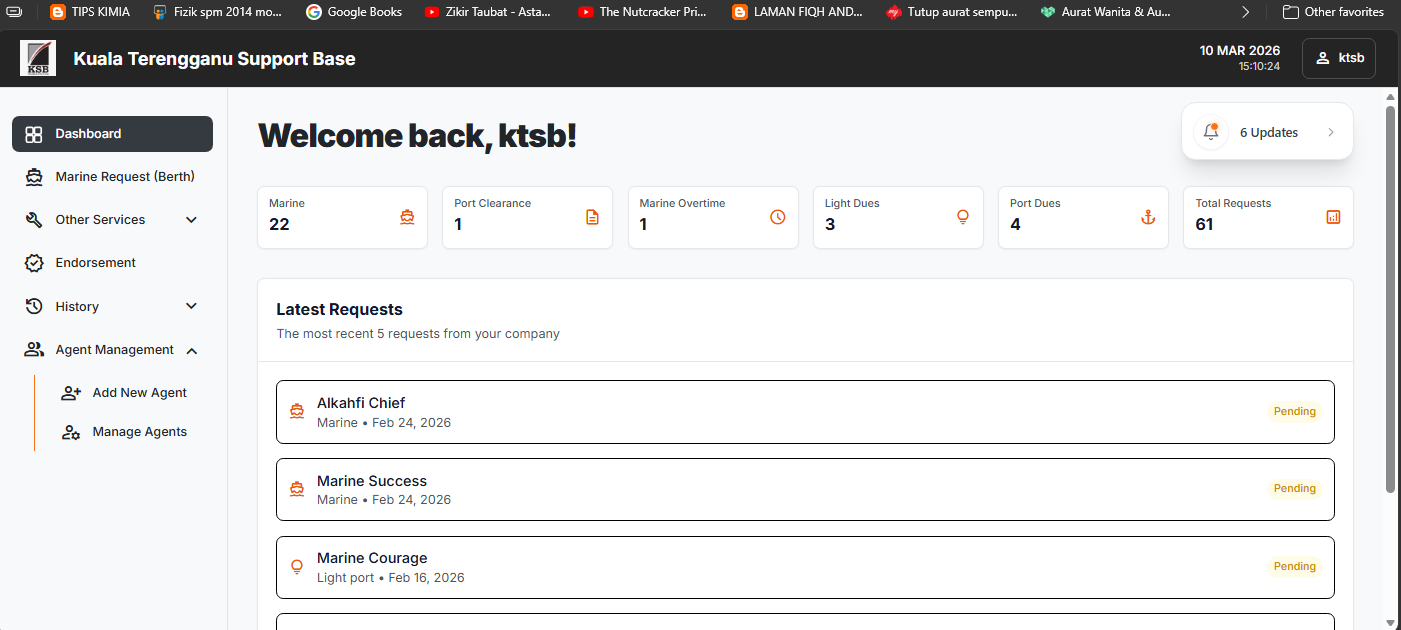Viewport: 1401px width, 630px height.
Task: Click the Marine Overtime clock icon
Action: [778, 217]
